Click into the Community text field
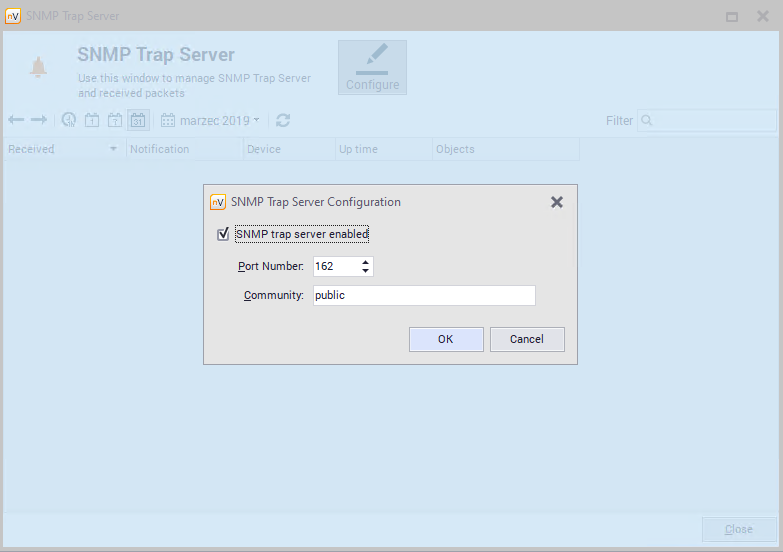Image resolution: width=783 pixels, height=552 pixels. [423, 295]
